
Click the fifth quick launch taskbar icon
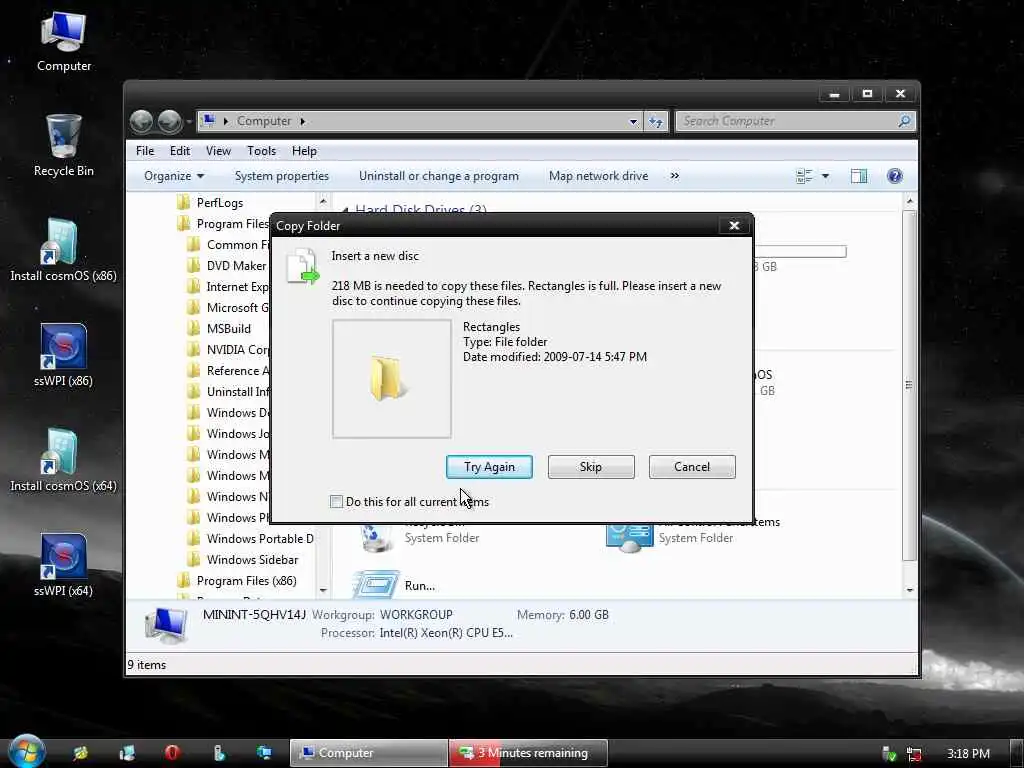tap(264, 752)
